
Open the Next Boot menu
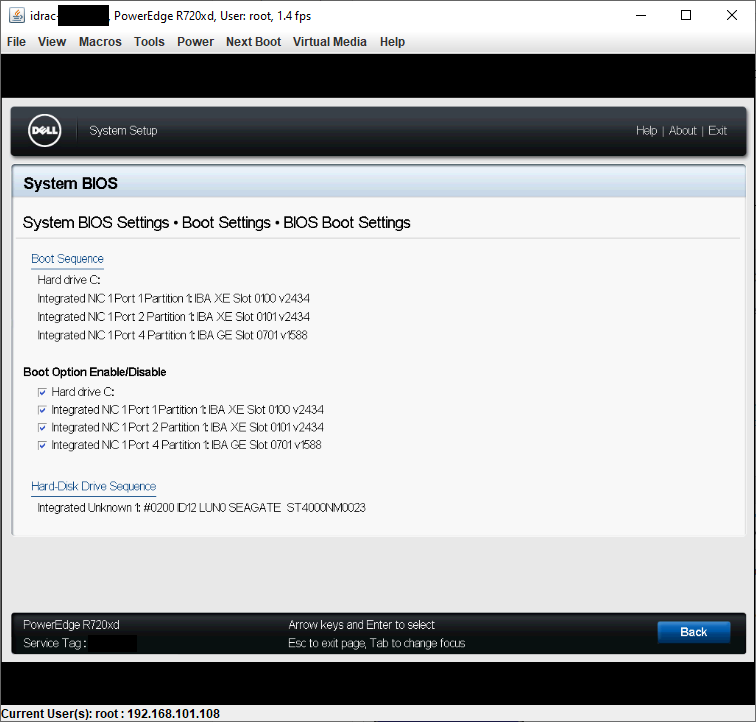254,42
